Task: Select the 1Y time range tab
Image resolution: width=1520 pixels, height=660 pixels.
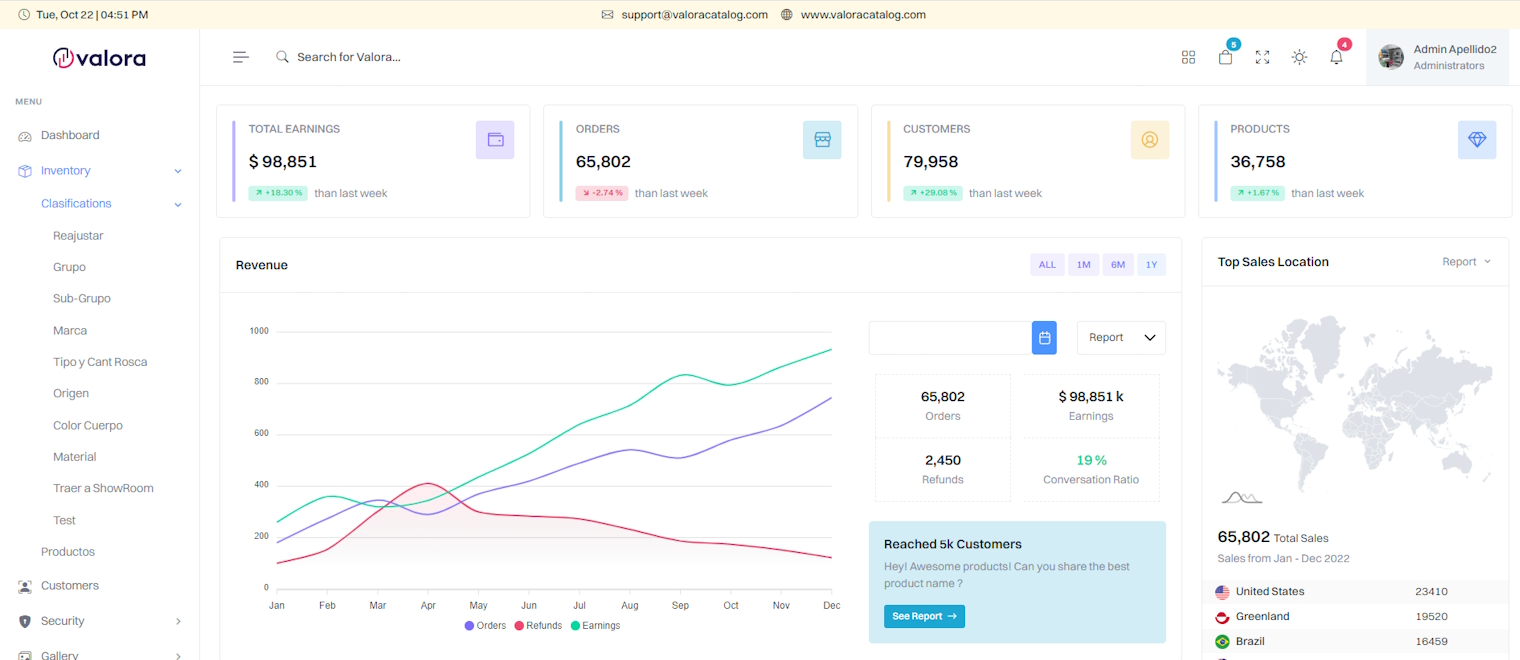Action: (x=1151, y=264)
